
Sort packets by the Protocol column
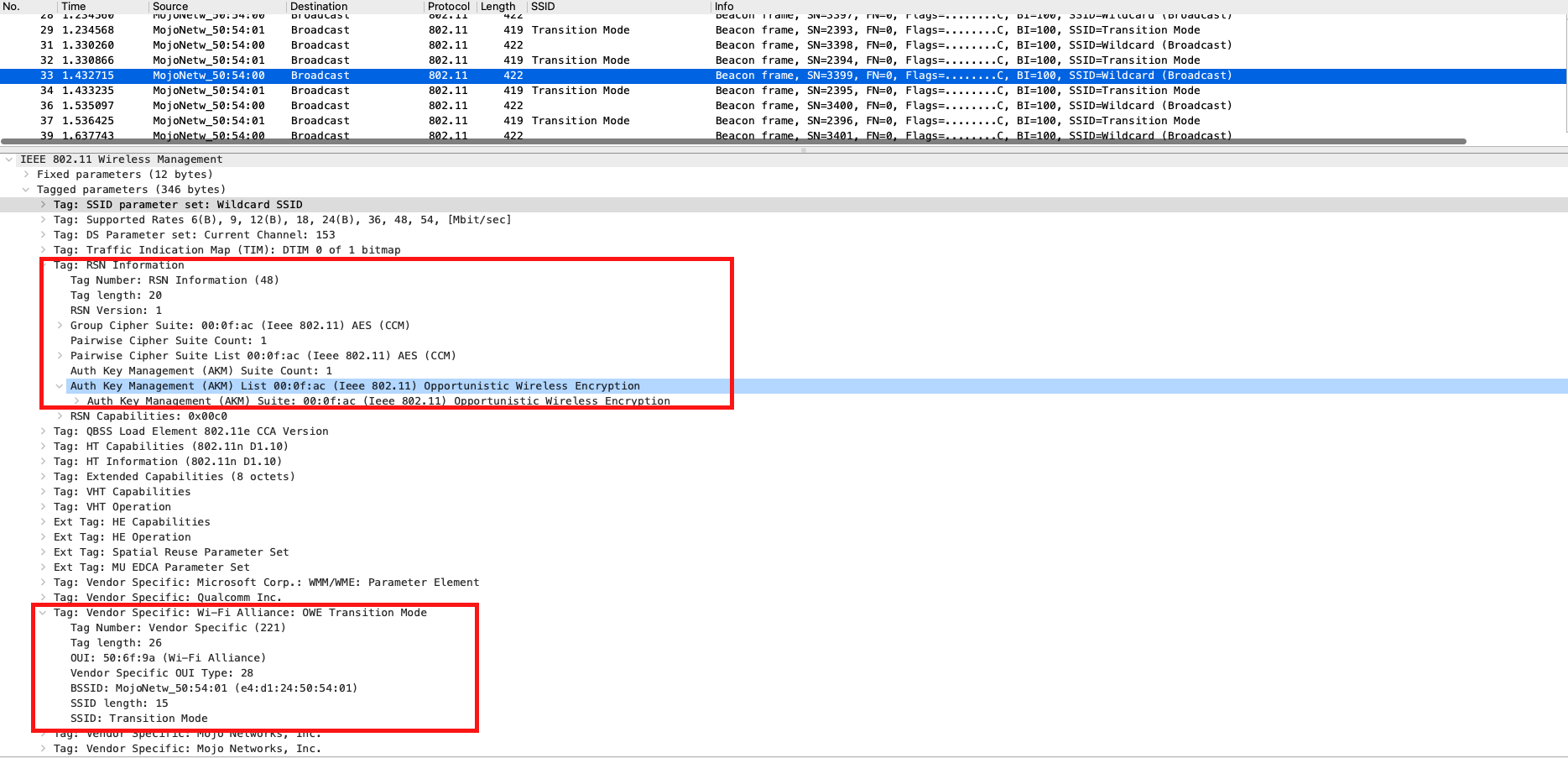(x=449, y=6)
